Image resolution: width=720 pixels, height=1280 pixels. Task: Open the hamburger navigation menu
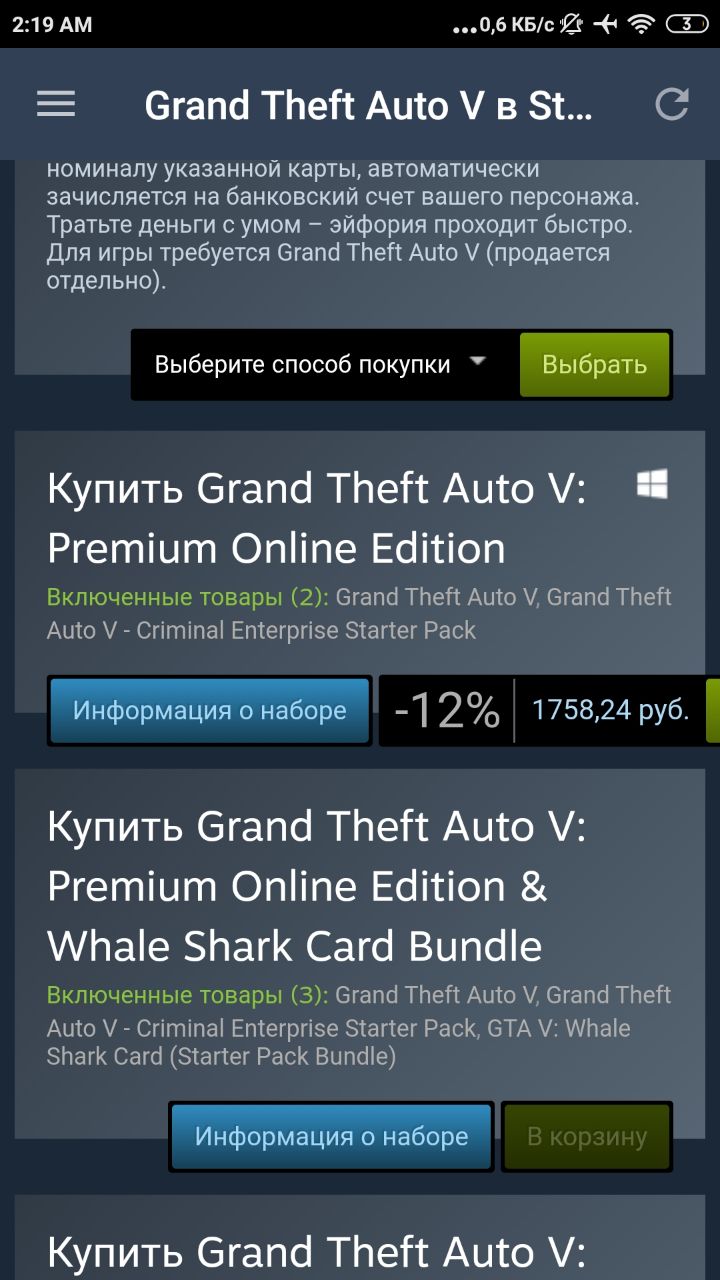point(56,104)
